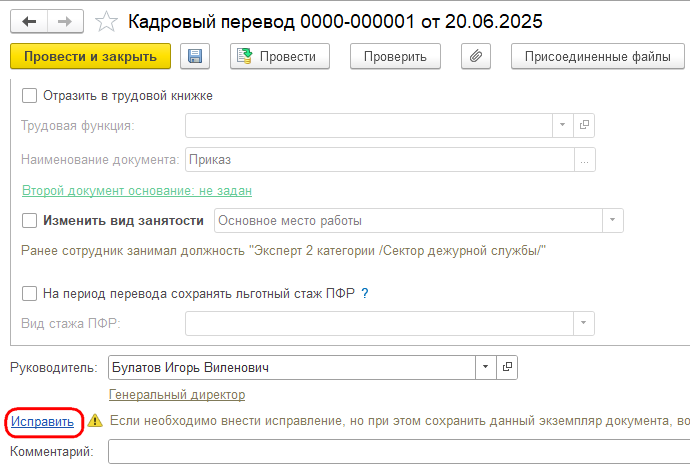Image resolution: width=690 pixels, height=472 pixels.
Task: Click the Трудовая функция input field
Action: pyautogui.click(x=369, y=125)
